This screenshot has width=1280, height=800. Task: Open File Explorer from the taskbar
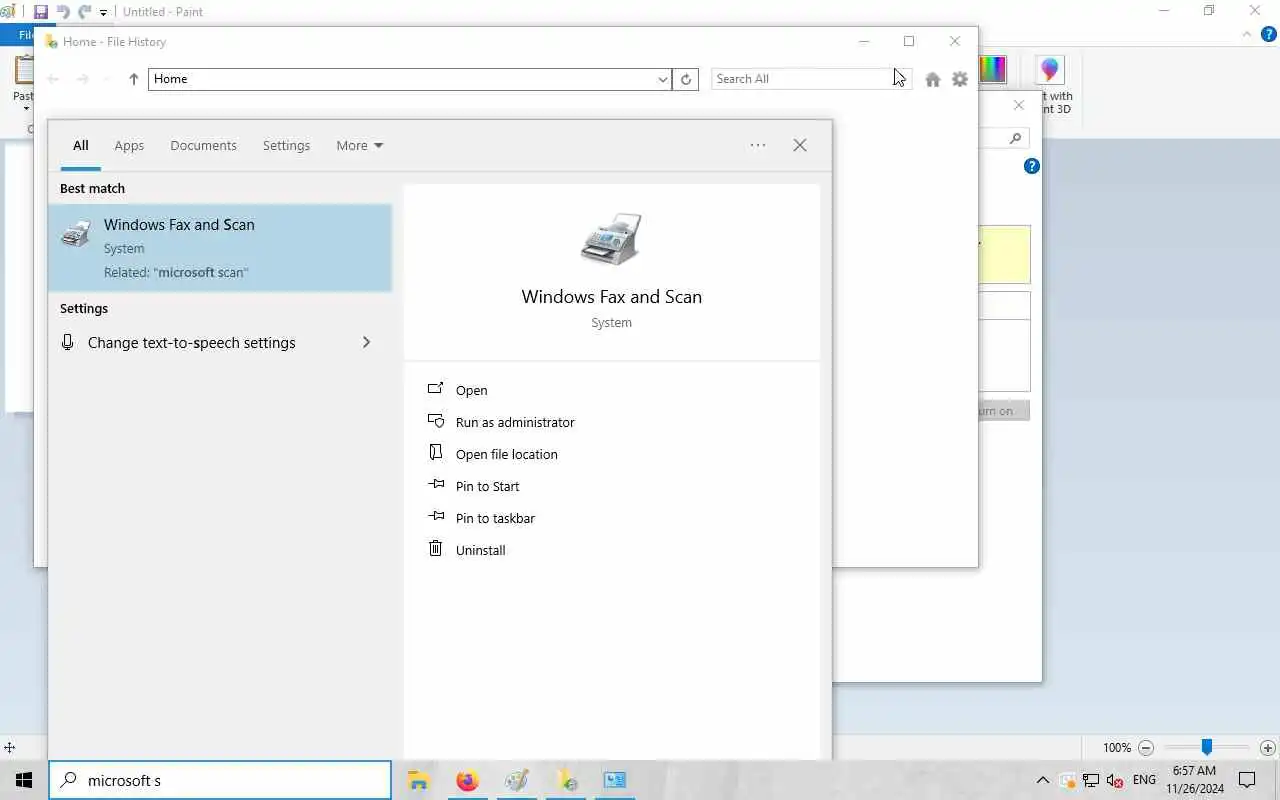418,780
